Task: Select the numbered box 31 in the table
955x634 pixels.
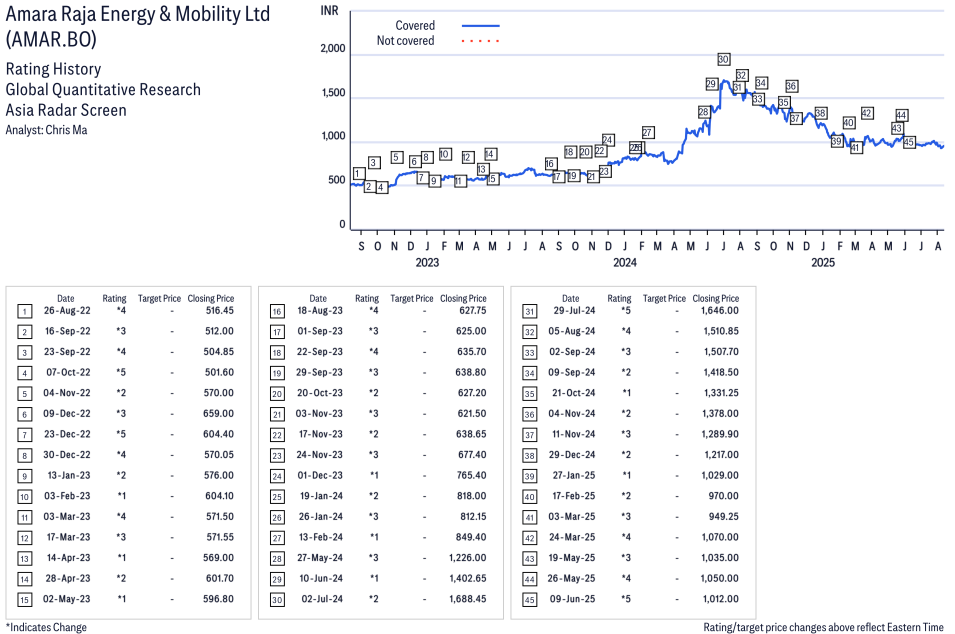Action: coord(530,312)
